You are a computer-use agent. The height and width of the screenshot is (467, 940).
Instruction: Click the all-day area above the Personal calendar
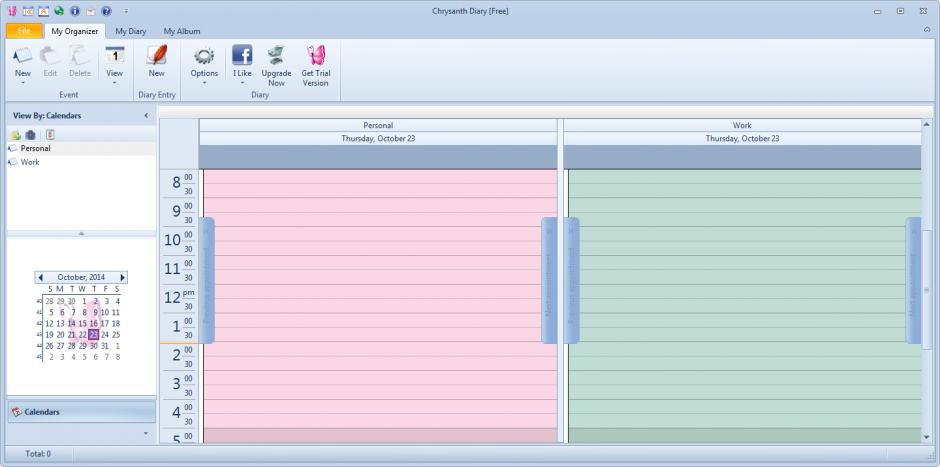(378, 157)
